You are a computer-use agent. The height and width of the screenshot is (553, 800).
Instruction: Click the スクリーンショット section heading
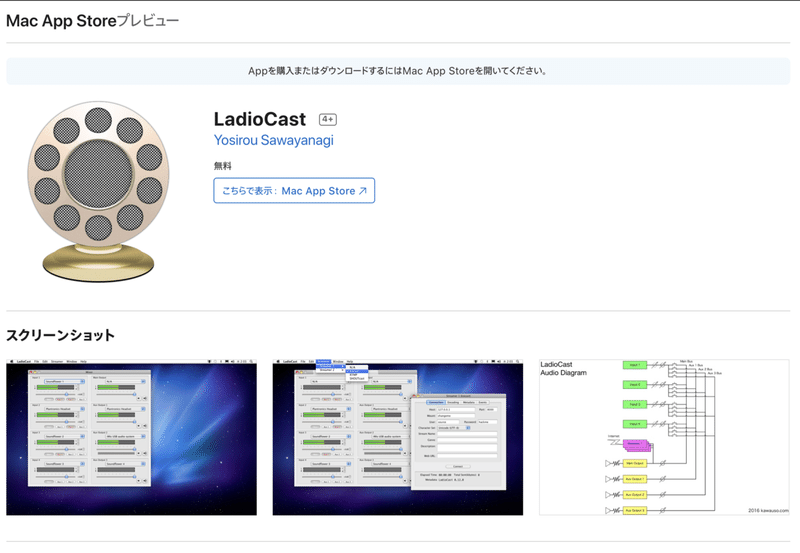pyautogui.click(x=60, y=335)
